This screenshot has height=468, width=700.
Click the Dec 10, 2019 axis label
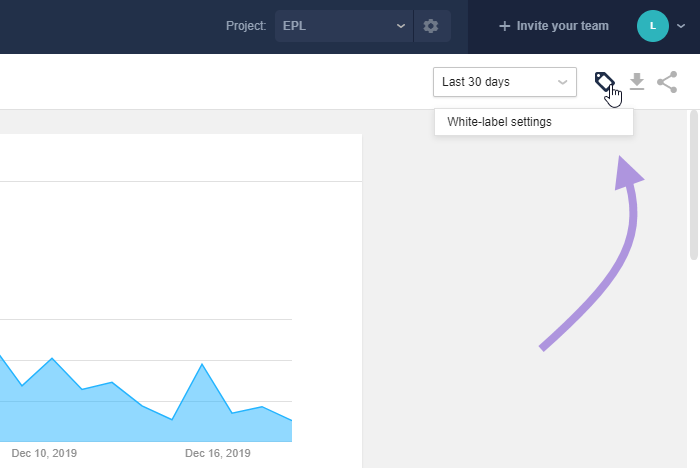click(44, 453)
